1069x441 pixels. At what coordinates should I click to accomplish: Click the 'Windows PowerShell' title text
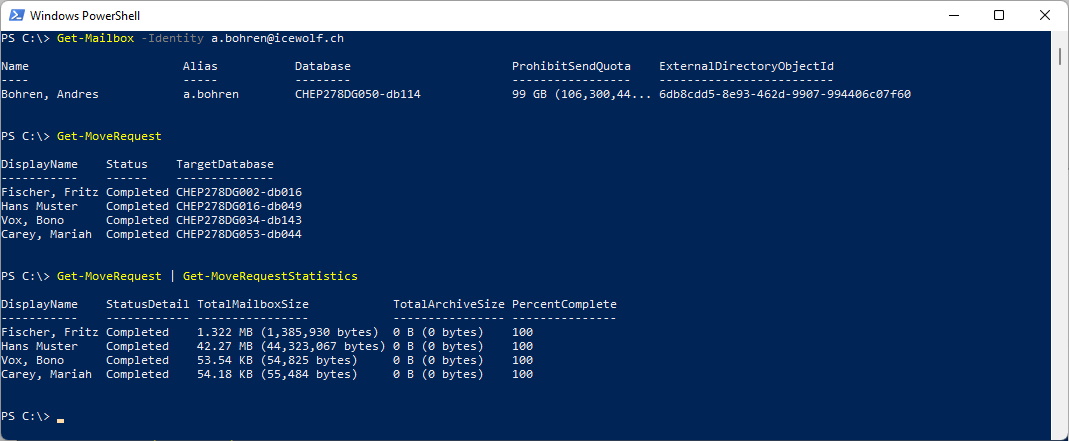(x=85, y=16)
